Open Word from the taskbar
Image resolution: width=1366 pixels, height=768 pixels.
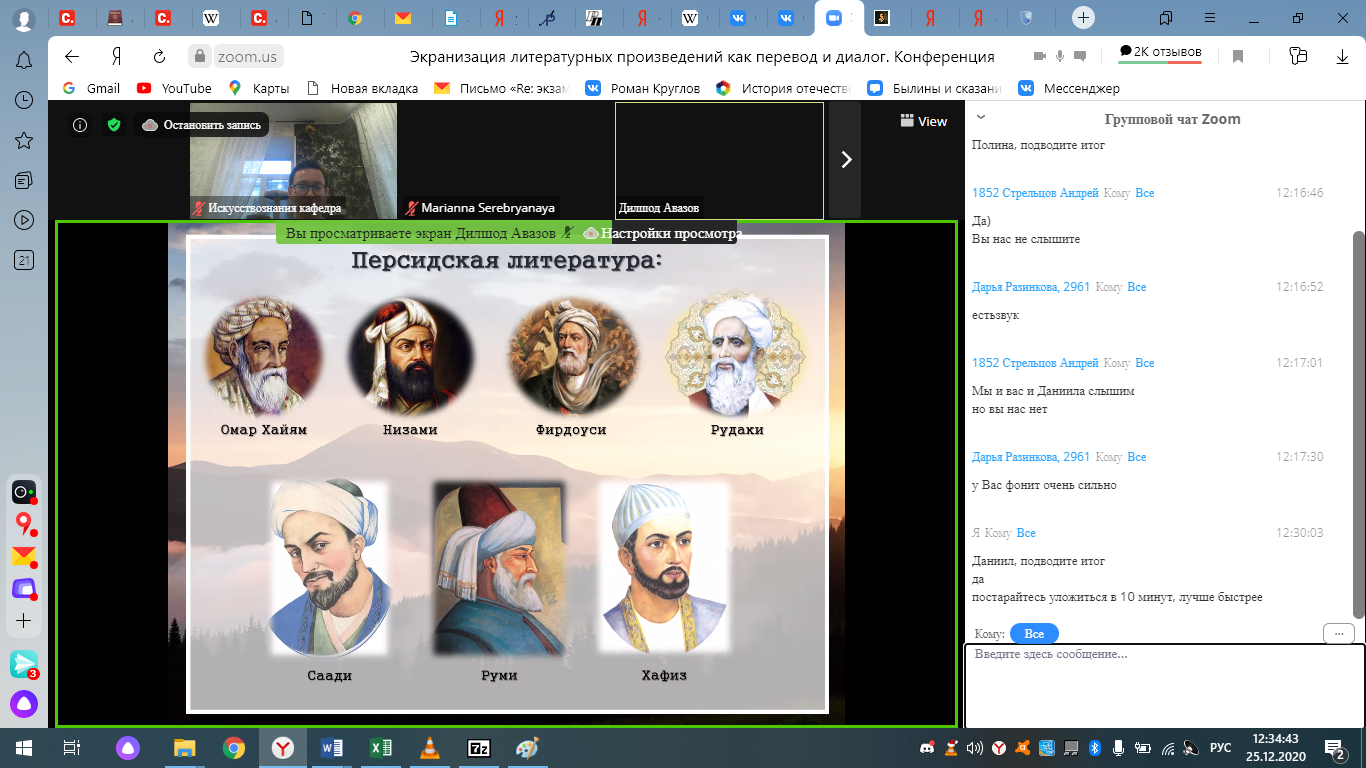tap(332, 748)
